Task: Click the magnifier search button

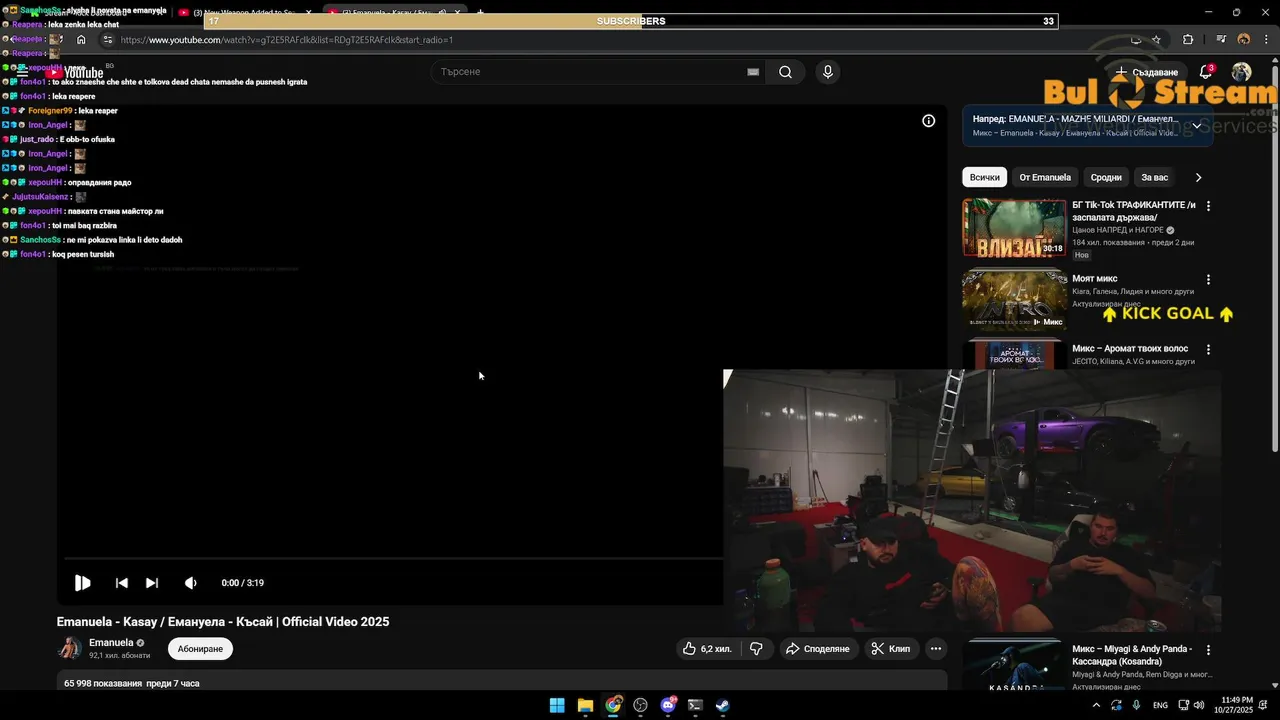Action: click(x=785, y=72)
